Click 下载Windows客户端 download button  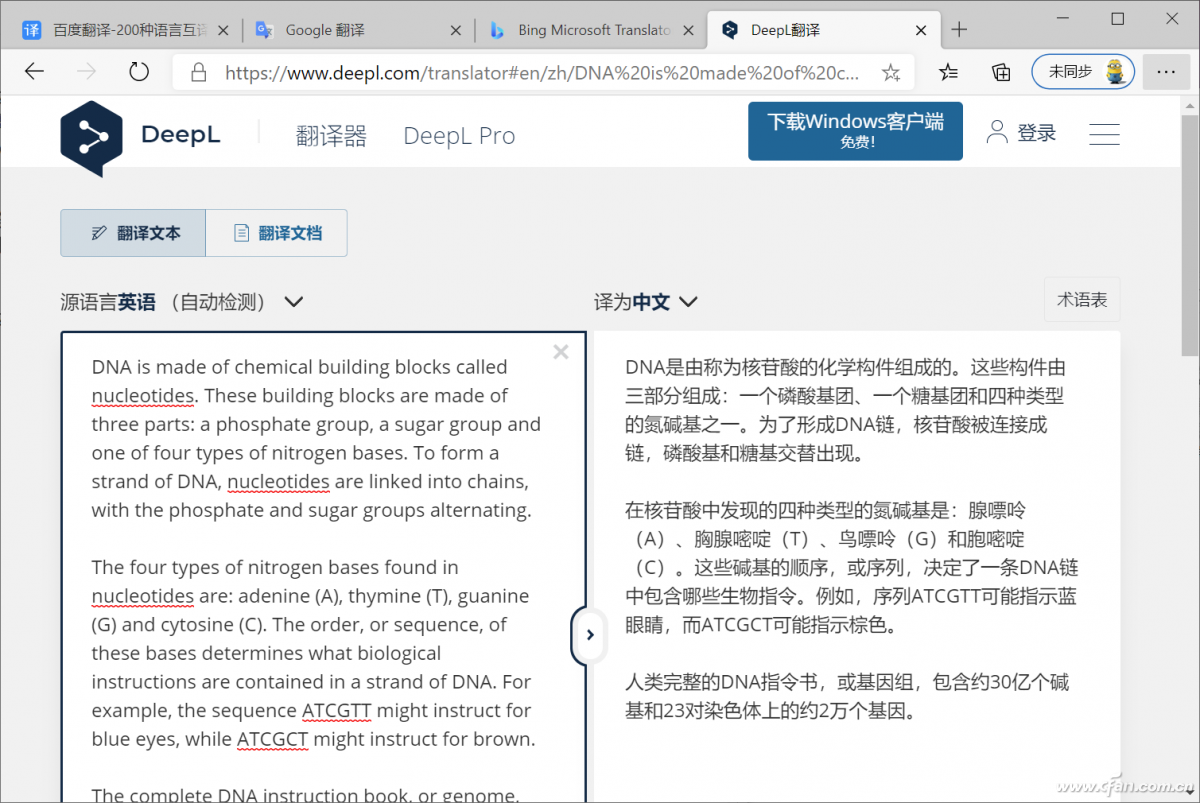pos(855,131)
